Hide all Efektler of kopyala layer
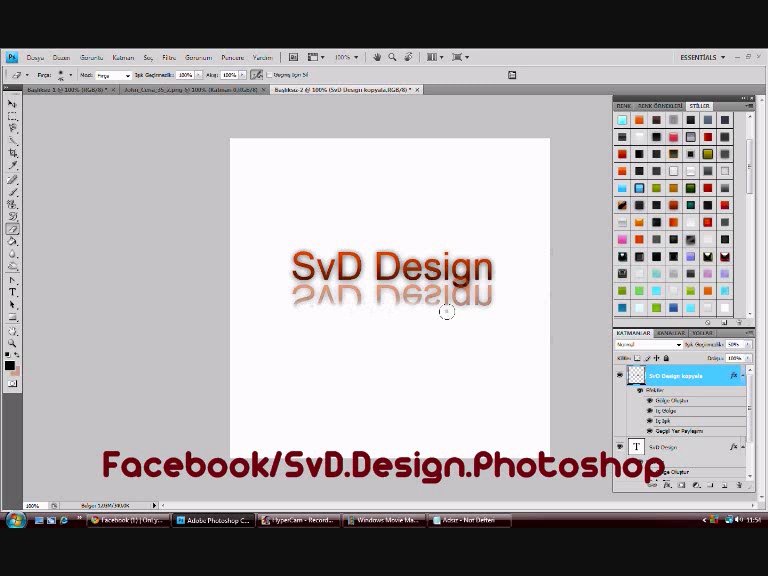The height and width of the screenshot is (576, 768). [x=639, y=390]
